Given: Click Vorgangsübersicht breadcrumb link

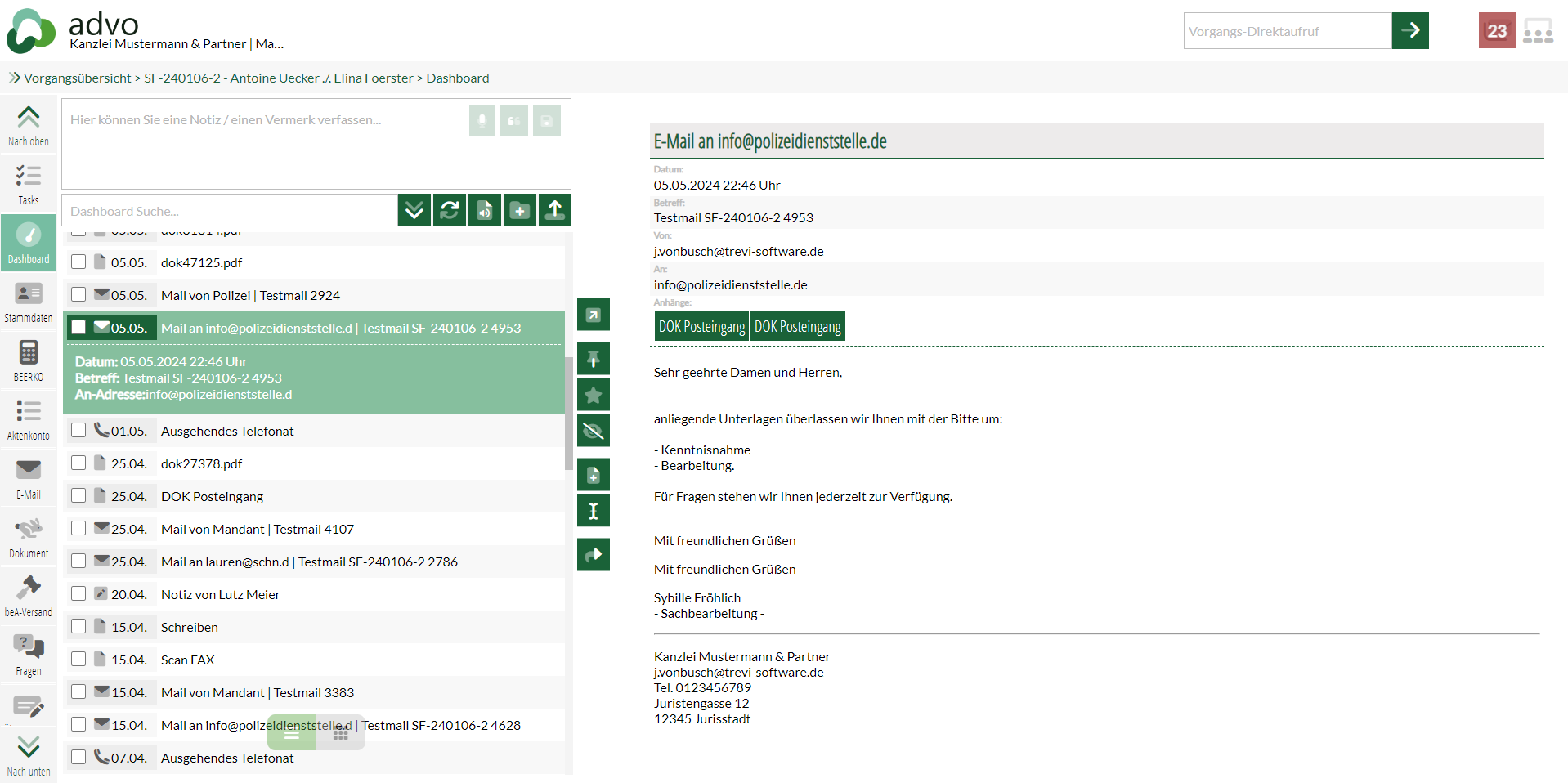Looking at the screenshot, I should [x=78, y=78].
